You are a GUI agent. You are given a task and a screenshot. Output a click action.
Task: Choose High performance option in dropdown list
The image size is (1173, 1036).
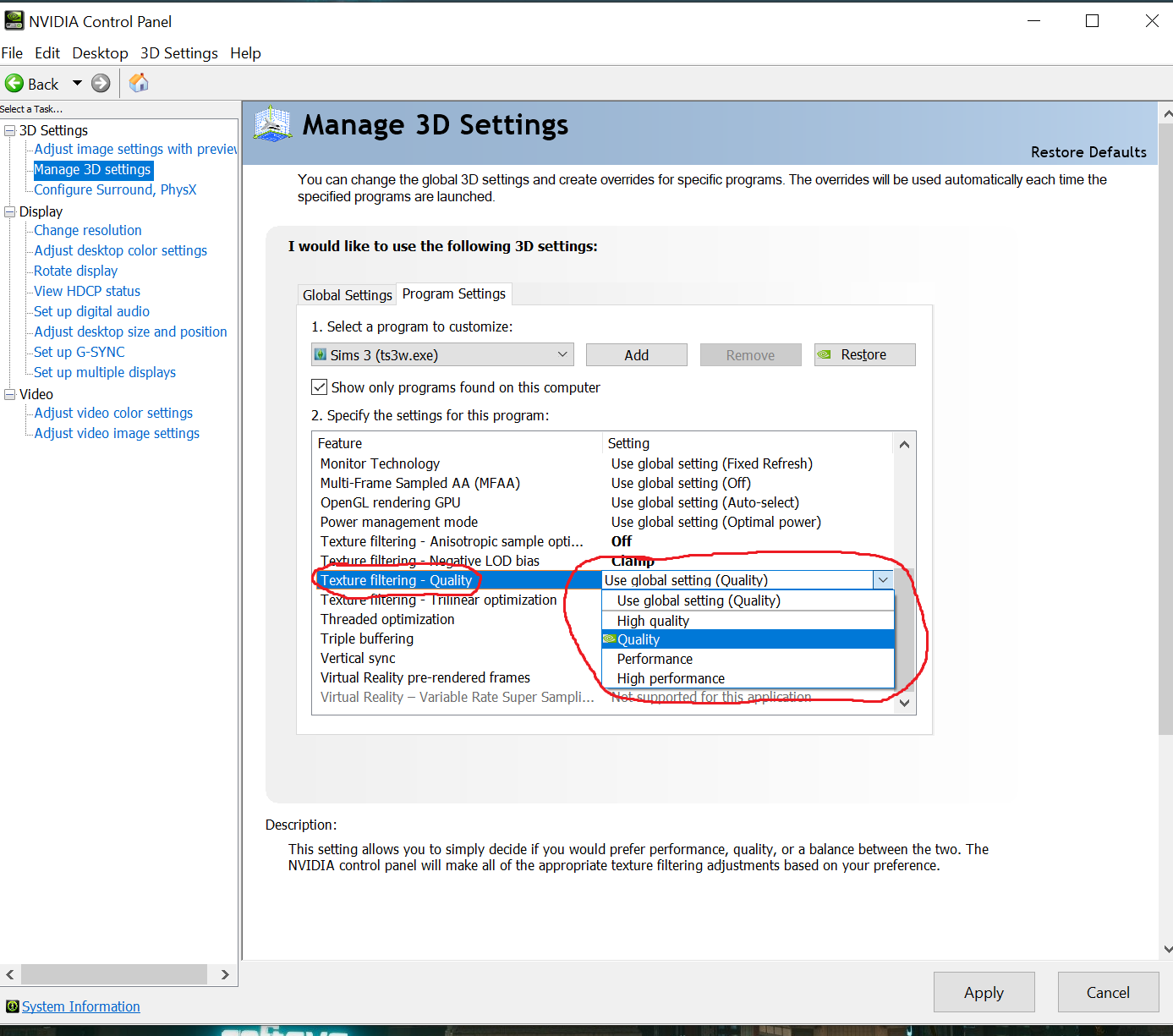pyautogui.click(x=748, y=678)
